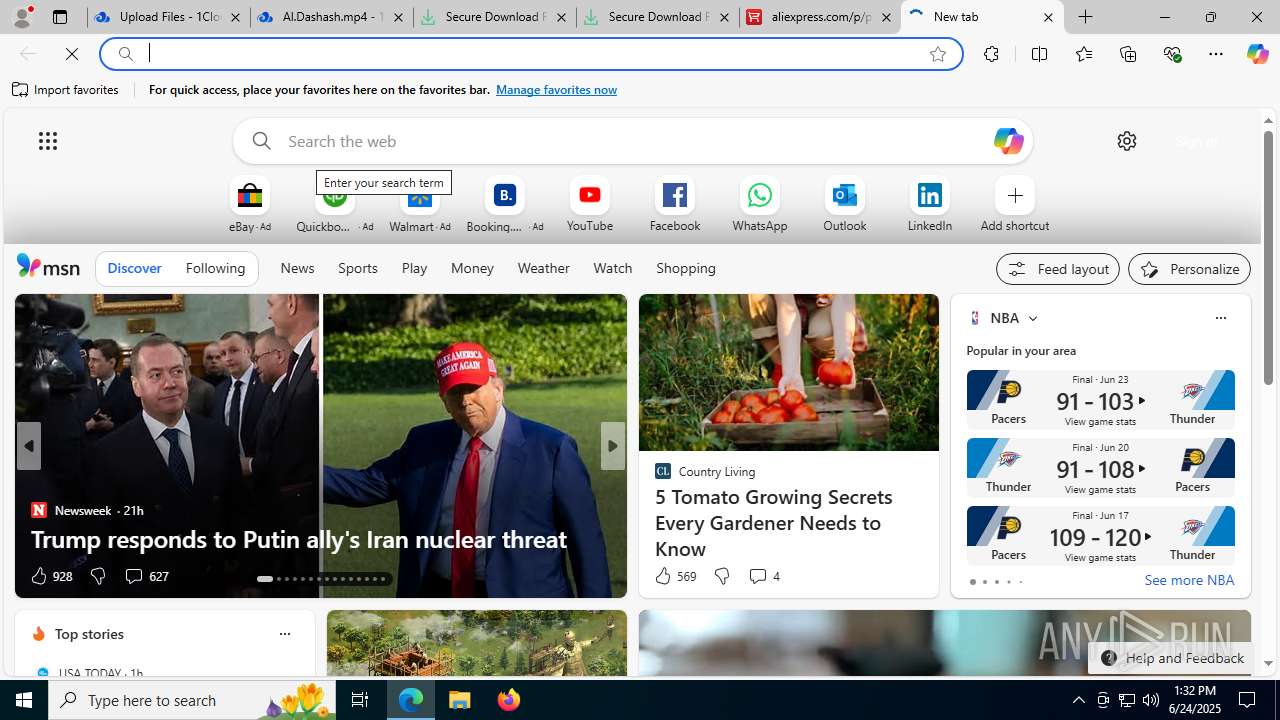Screen dimensions: 1280x720
Task: Open the YouTube shortcut tile
Action: [590, 205]
